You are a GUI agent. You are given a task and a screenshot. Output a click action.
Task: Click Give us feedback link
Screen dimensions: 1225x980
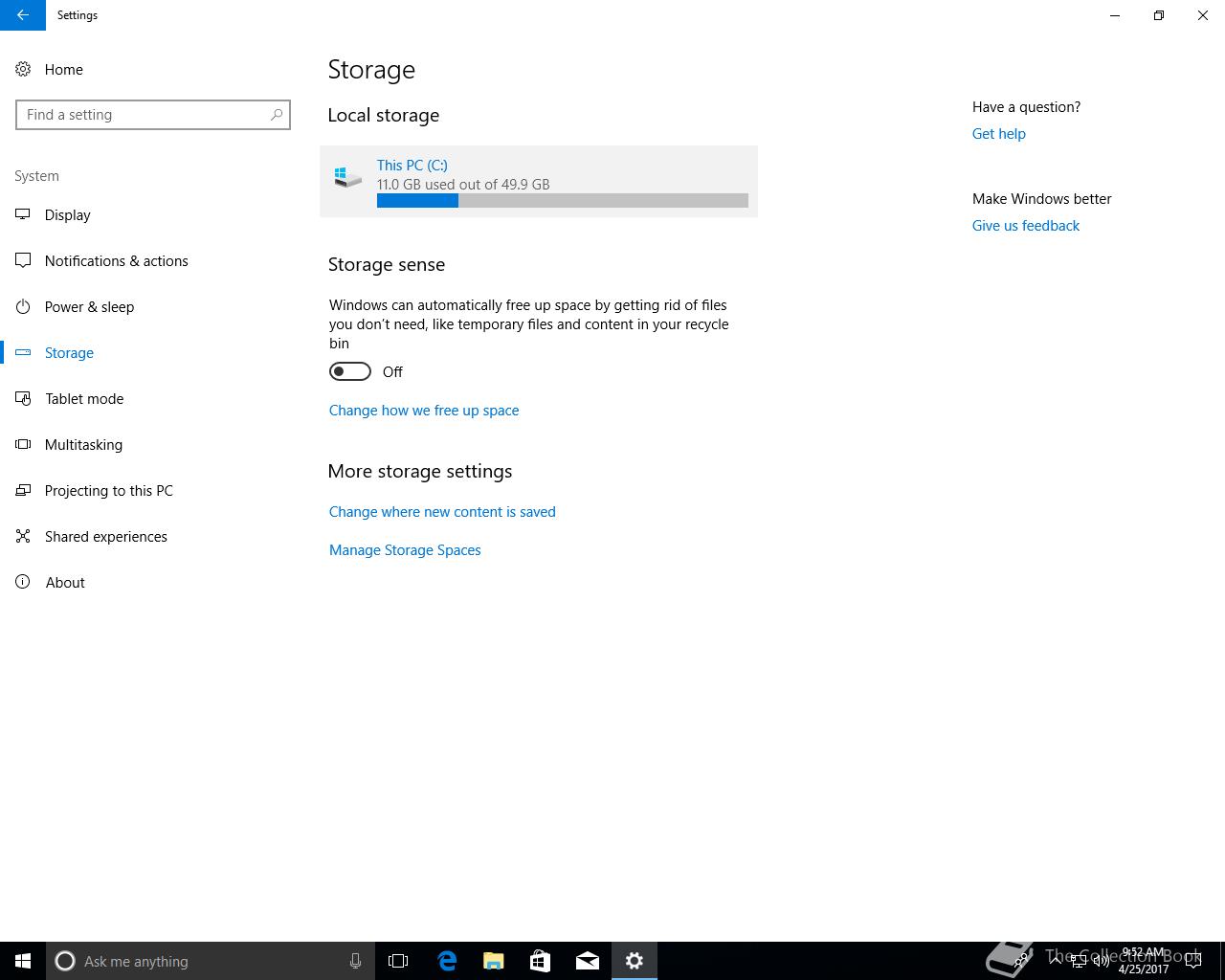1025,225
